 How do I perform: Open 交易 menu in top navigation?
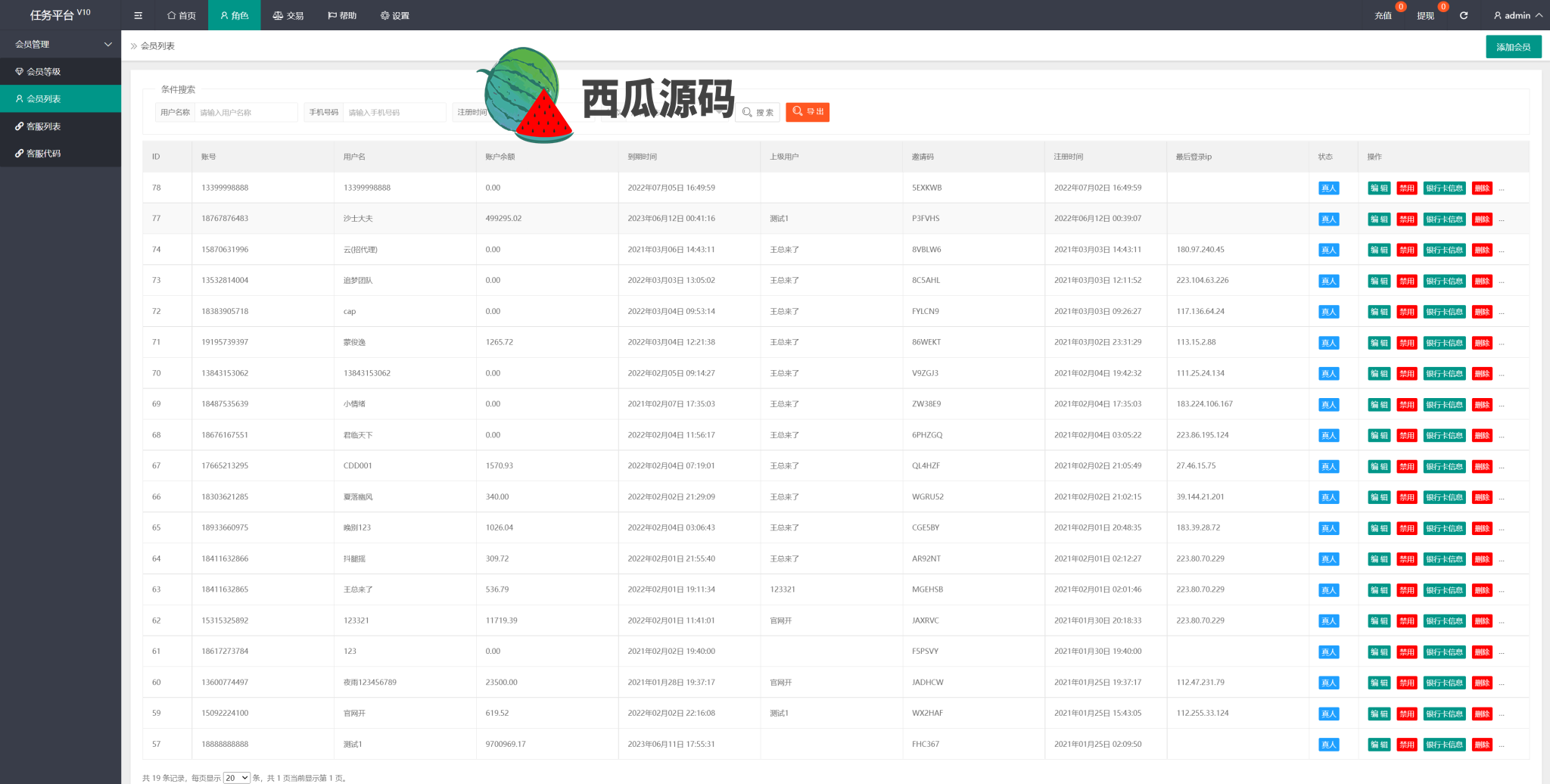pos(288,15)
